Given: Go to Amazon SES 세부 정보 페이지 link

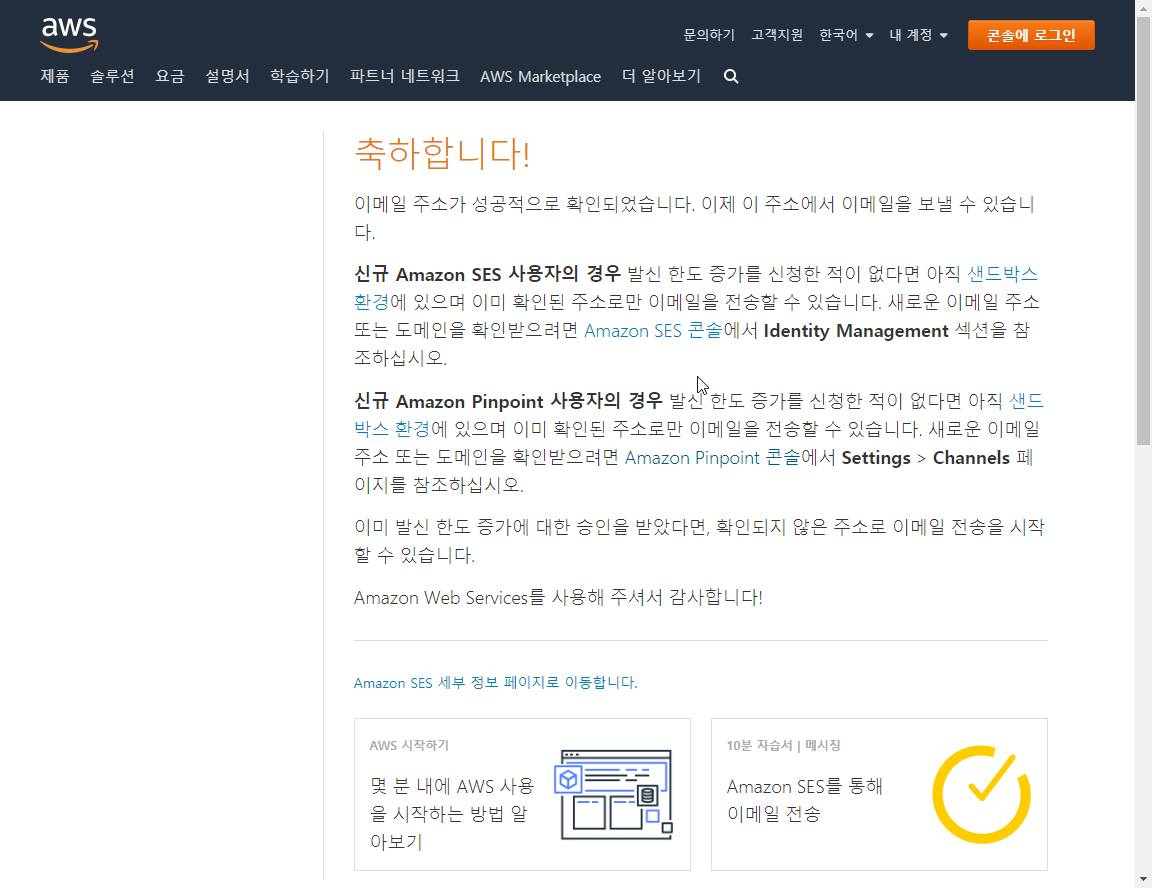Looking at the screenshot, I should 495,682.
